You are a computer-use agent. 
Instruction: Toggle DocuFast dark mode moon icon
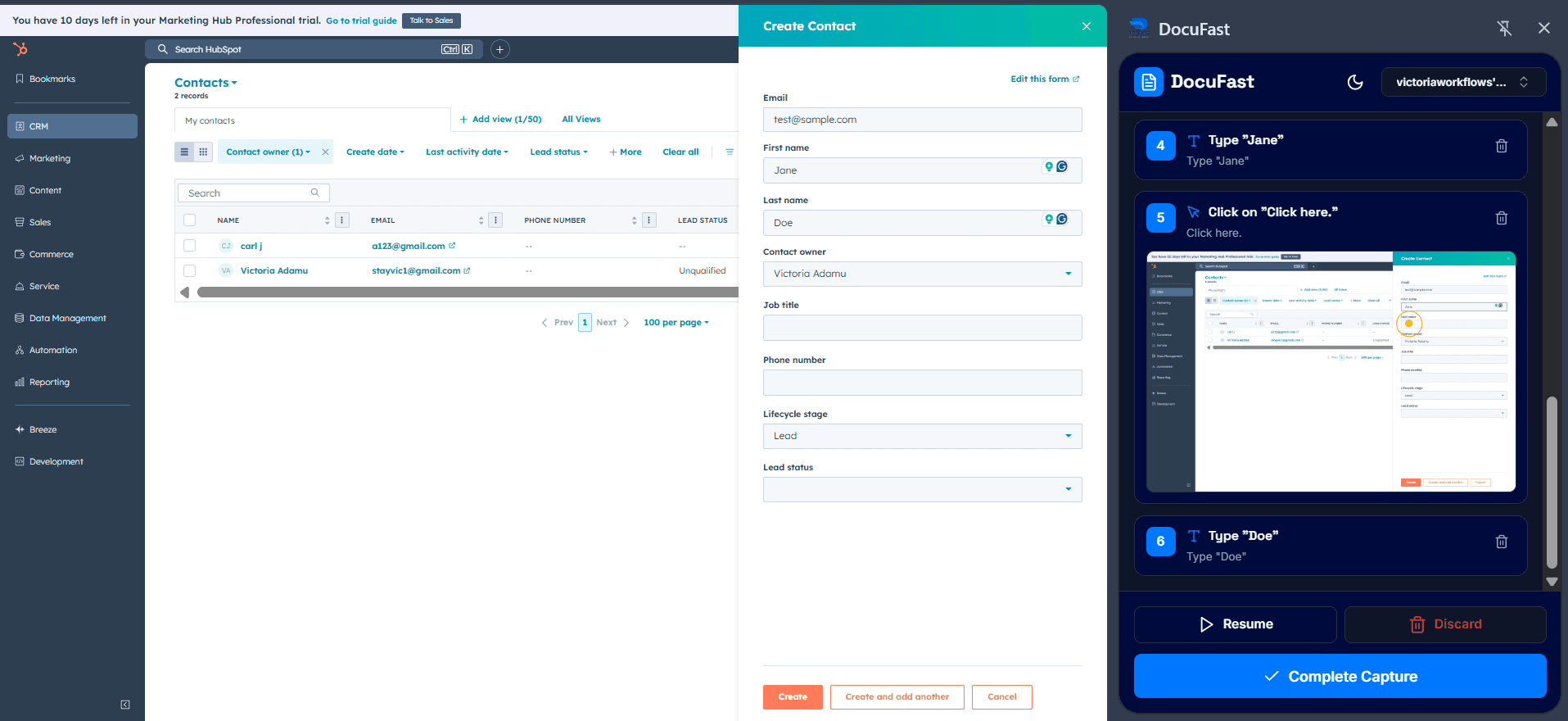(x=1355, y=82)
